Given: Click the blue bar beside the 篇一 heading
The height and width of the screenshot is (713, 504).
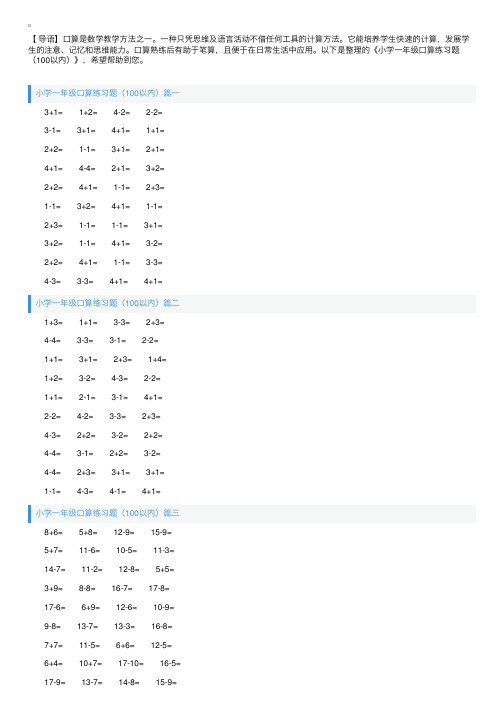Looking at the screenshot, I should [x=30, y=94].
